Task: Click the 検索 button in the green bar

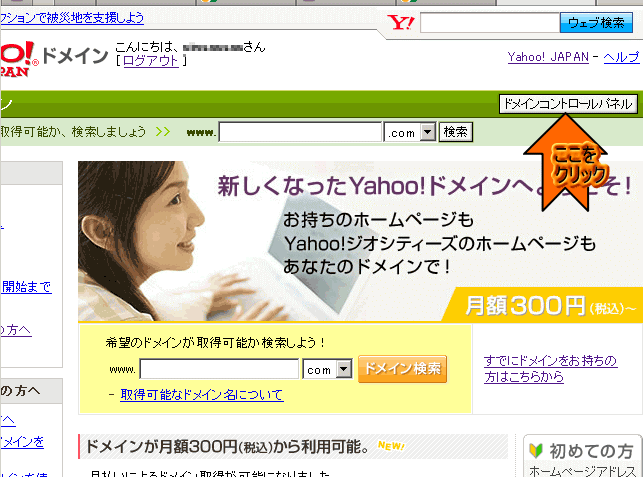Action: 456,132
